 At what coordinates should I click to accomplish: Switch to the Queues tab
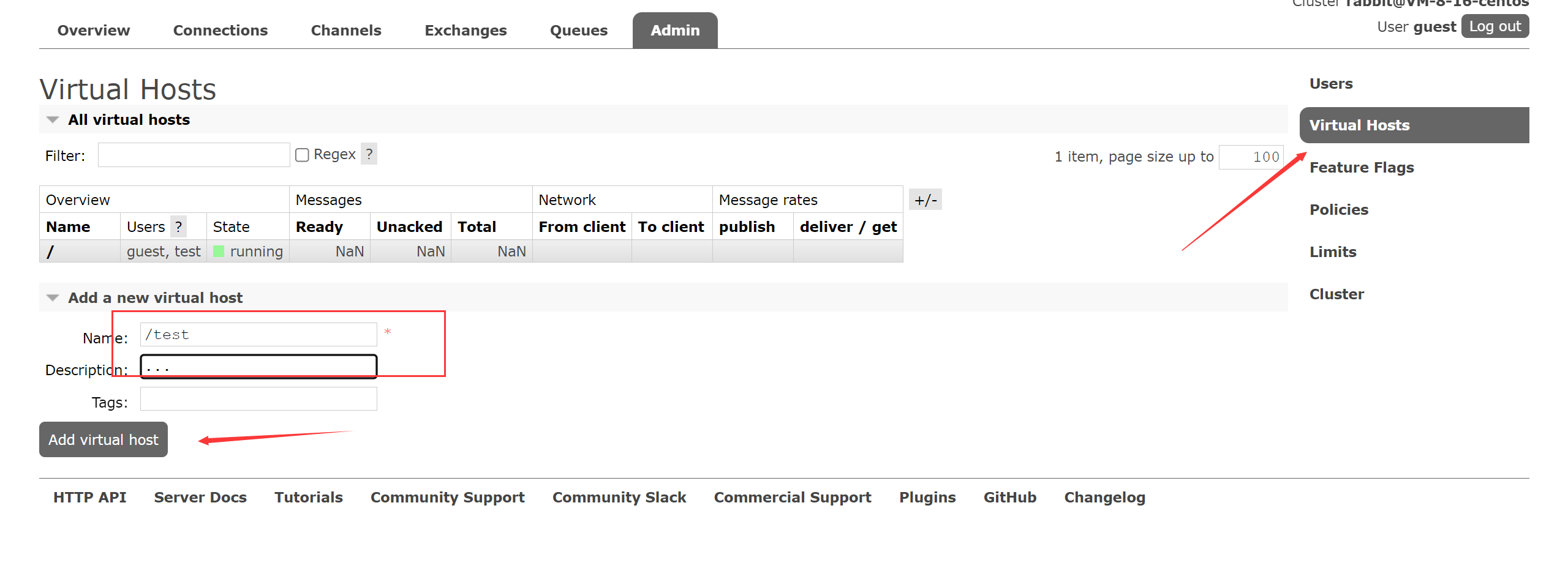[578, 31]
